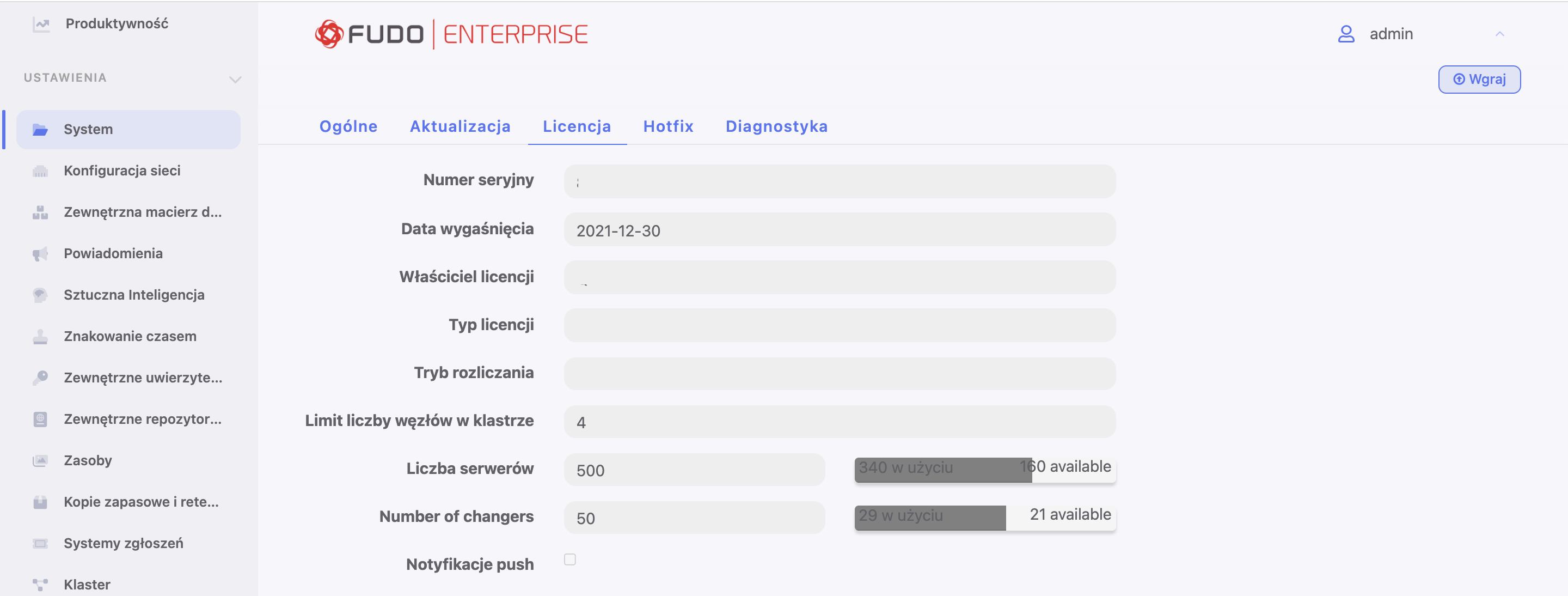Toggle the Notyfikacje push checkbox
Image resolution: width=1568 pixels, height=596 pixels.
(x=569, y=559)
